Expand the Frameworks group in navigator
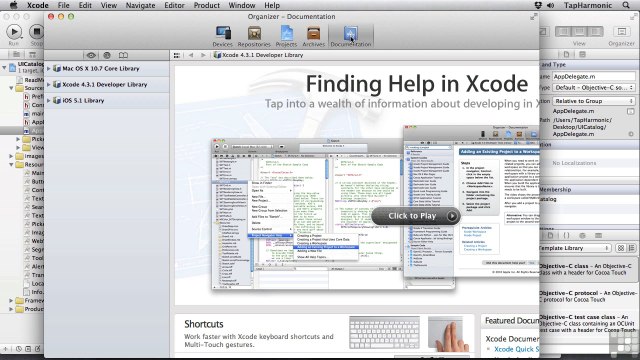The height and width of the screenshot is (360, 640). point(11,300)
